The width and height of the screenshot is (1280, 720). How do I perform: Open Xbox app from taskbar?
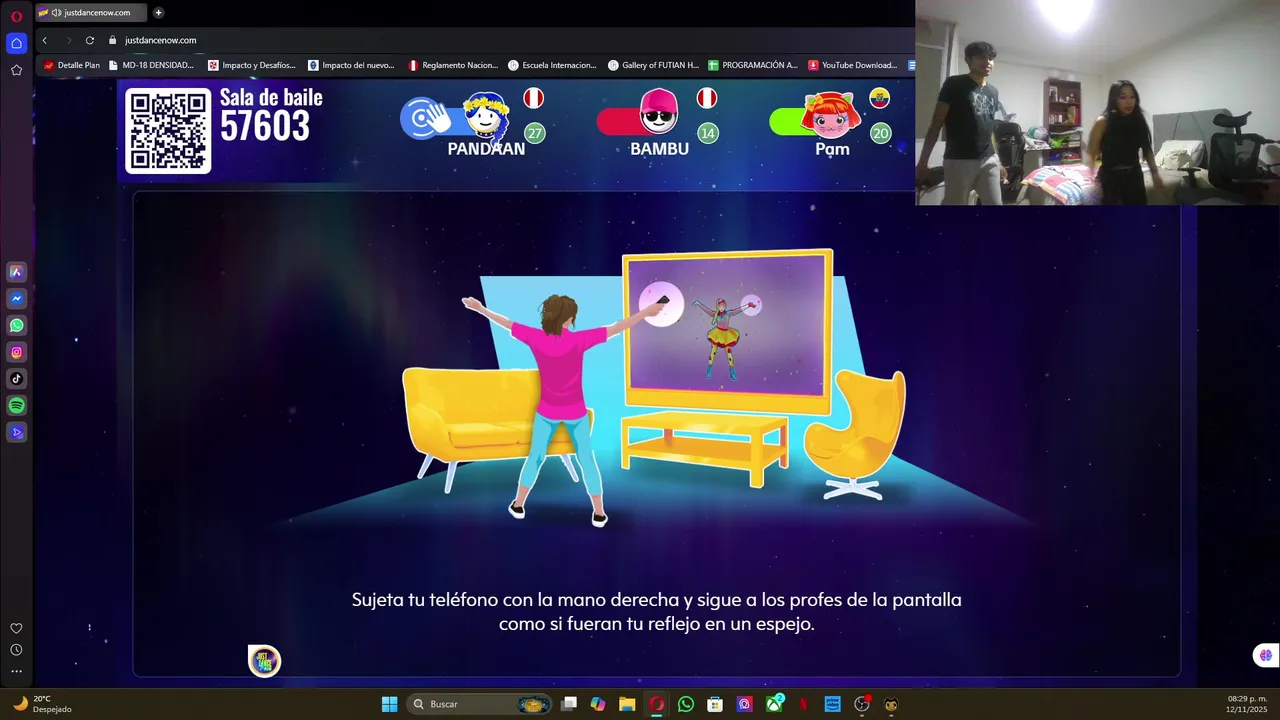pyautogui.click(x=775, y=704)
